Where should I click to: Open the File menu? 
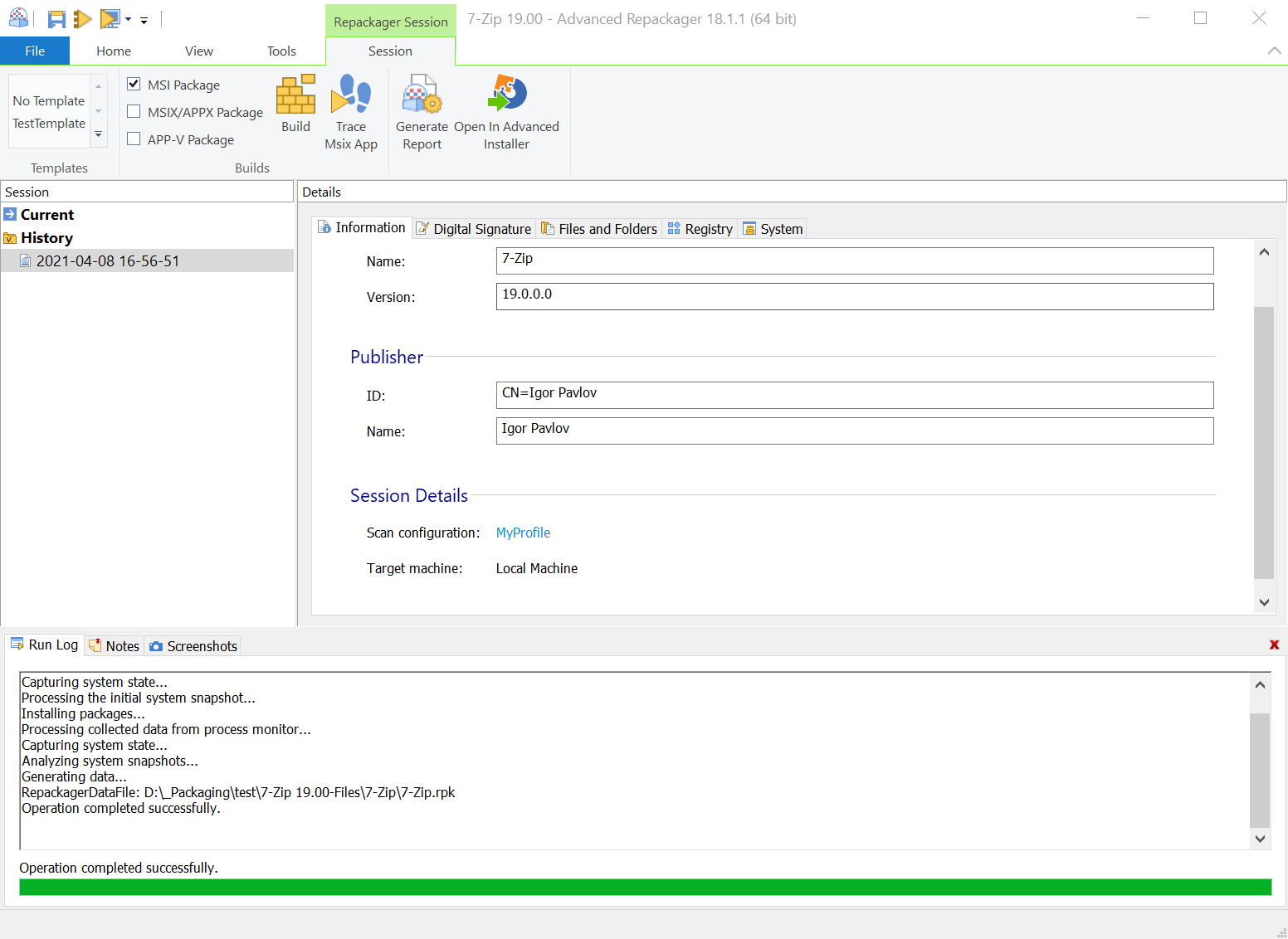[35, 51]
